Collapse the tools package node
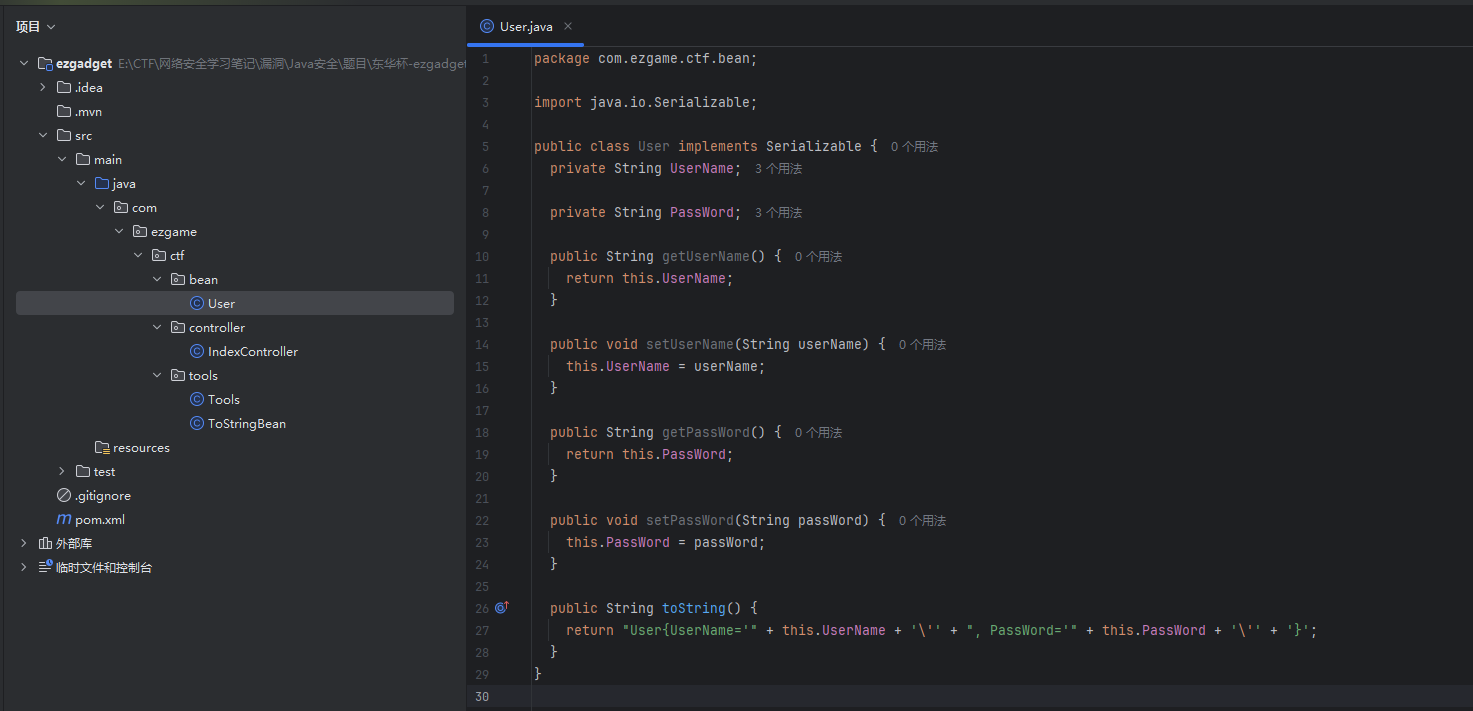 tap(157, 376)
